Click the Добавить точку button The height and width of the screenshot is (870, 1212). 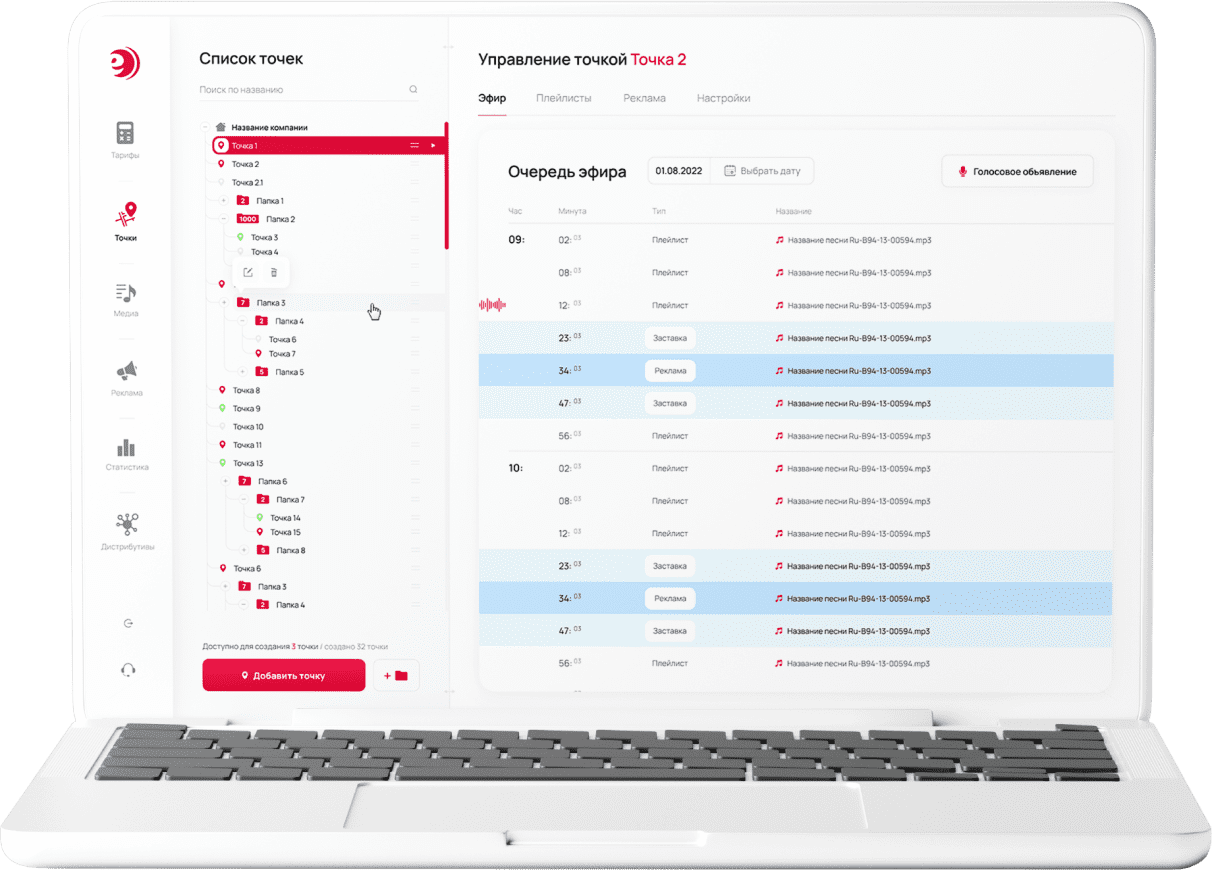pos(283,676)
